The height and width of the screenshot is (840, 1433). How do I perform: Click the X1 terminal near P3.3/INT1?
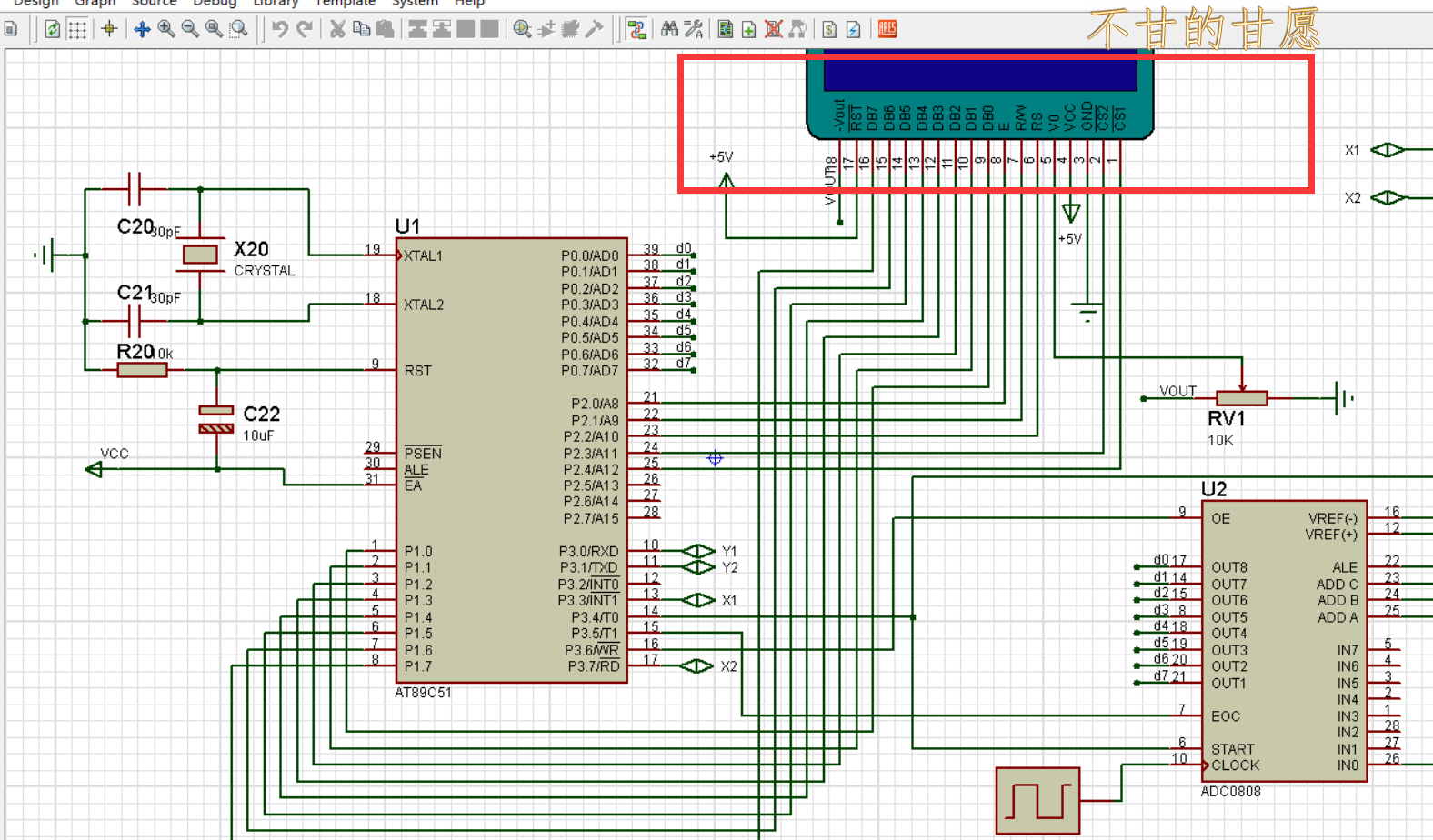pyautogui.click(x=698, y=600)
